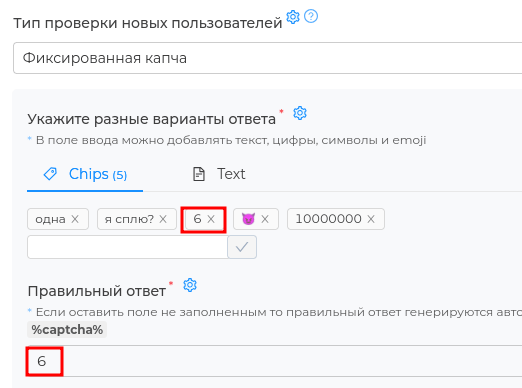Open the Фиксированная капча dropdown
Viewport: 522px width, 388px height.
pyautogui.click(x=267, y=58)
